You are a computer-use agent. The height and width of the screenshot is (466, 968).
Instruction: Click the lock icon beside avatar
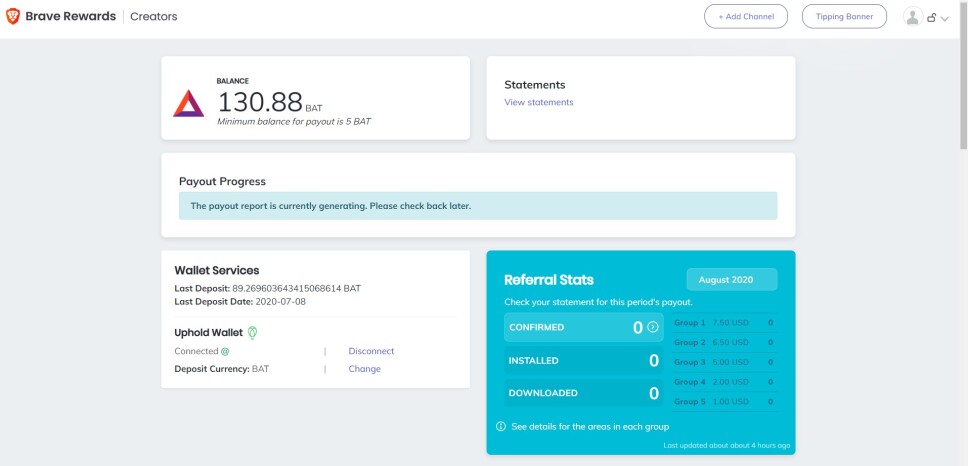pyautogui.click(x=932, y=18)
